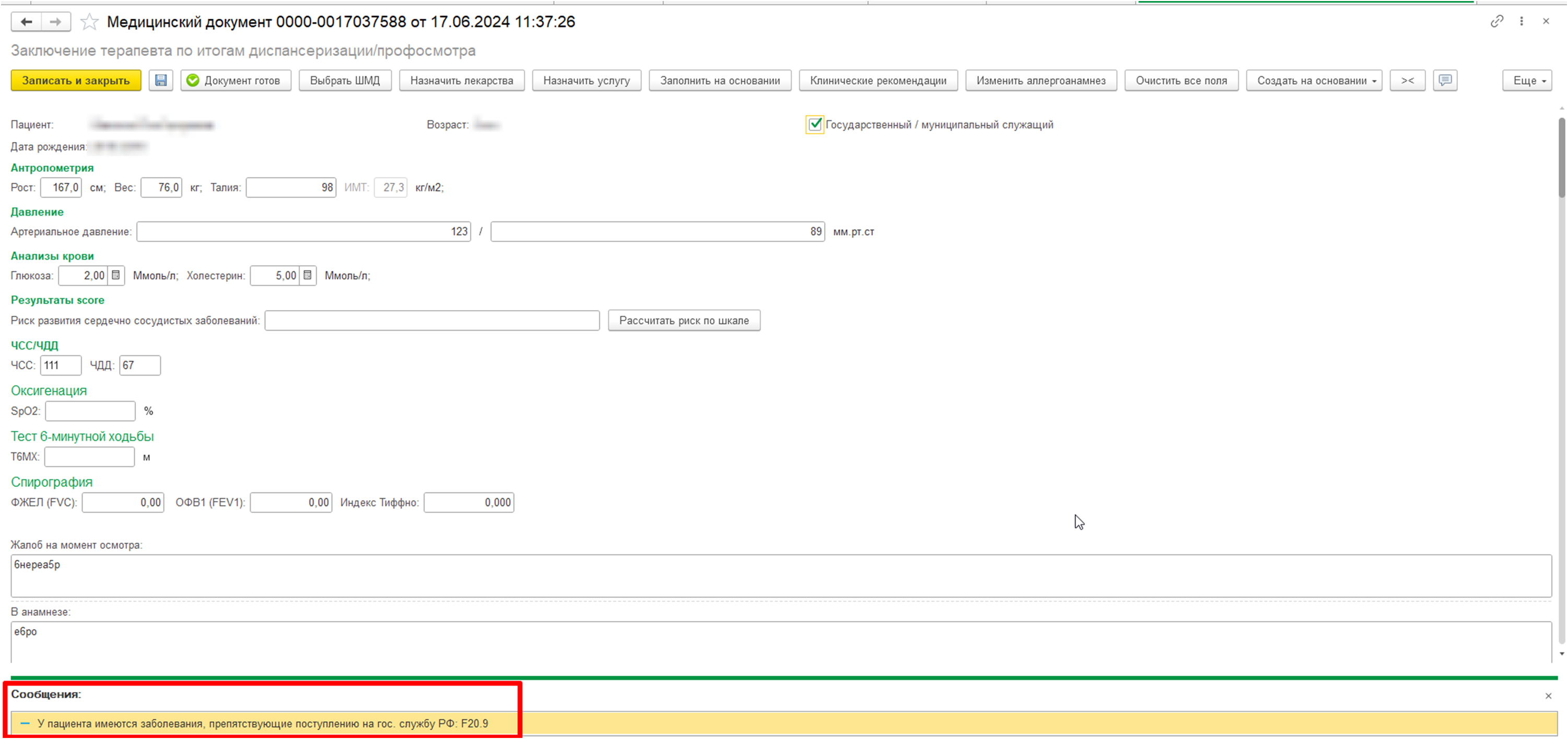The height and width of the screenshot is (739, 1568).
Task: Uncheck Государственный / муниципальный служащий checkbox
Action: 814,125
